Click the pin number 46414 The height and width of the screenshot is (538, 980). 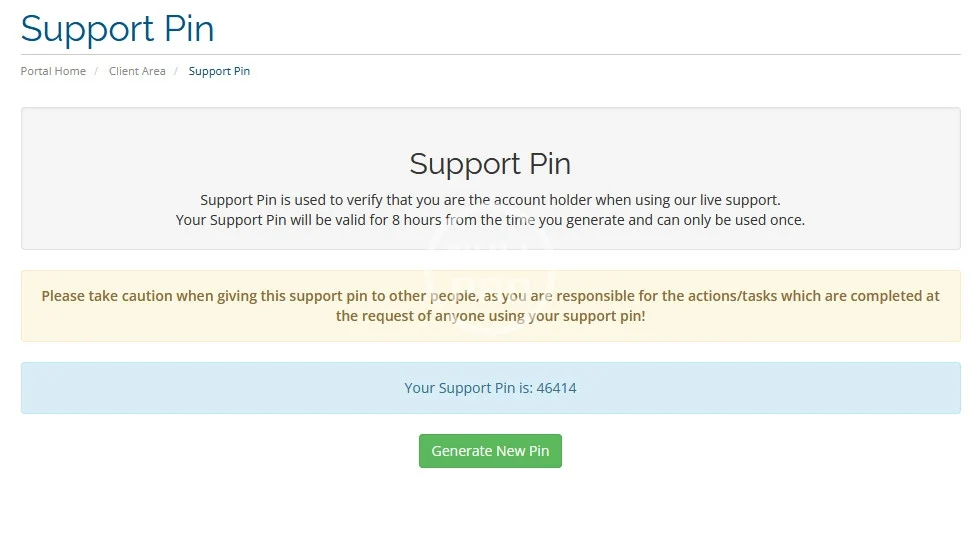point(556,388)
